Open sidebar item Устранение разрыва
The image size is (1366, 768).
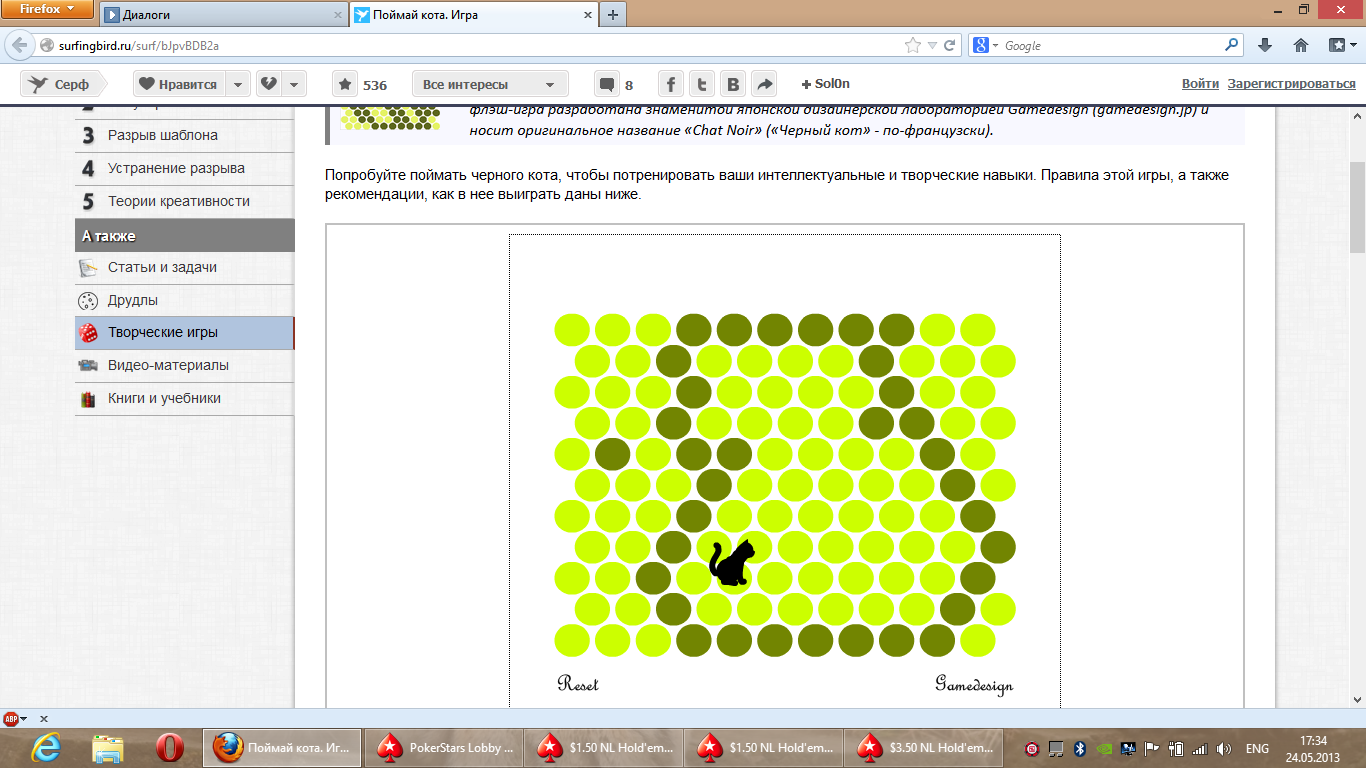point(185,168)
